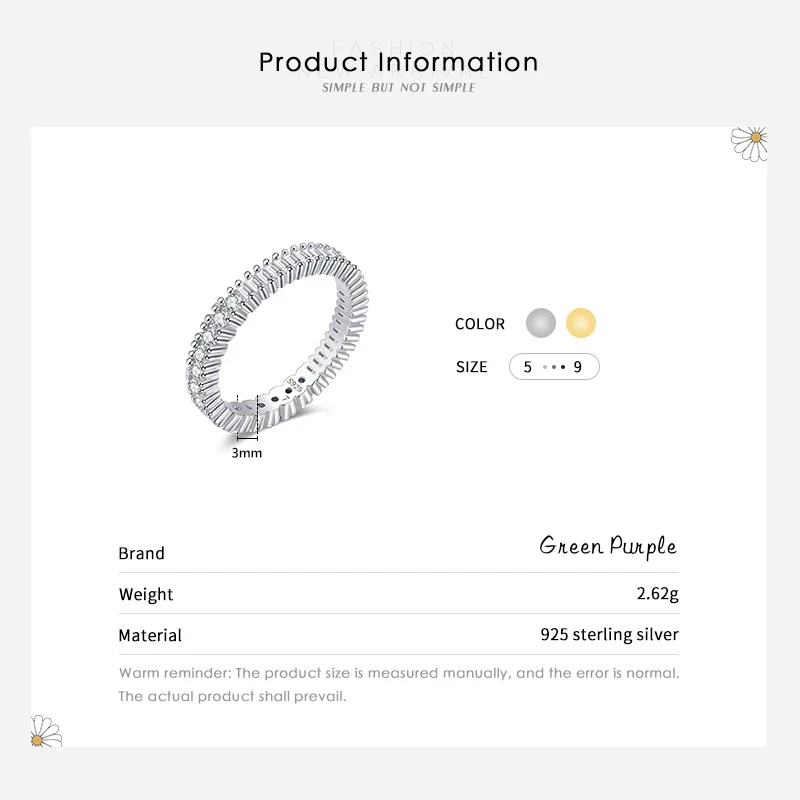Click the Green Purple brand name

(x=608, y=546)
